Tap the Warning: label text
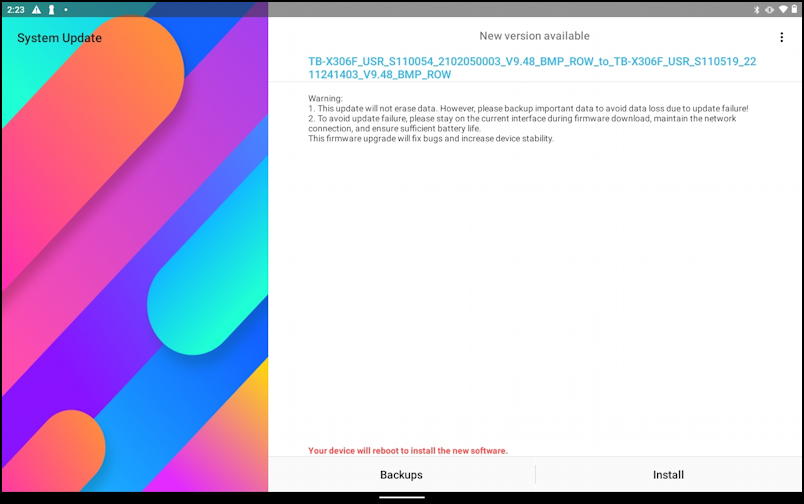The width and height of the screenshot is (804, 504). pos(325,98)
